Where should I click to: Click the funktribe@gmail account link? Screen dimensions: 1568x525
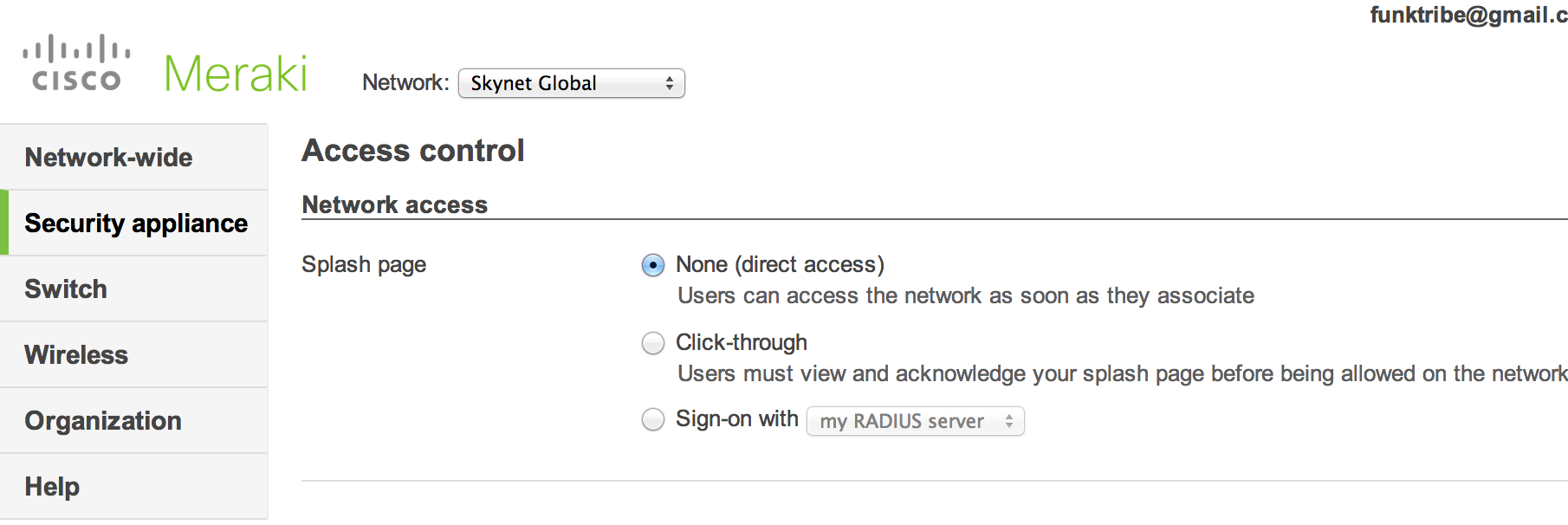[x=1468, y=15]
